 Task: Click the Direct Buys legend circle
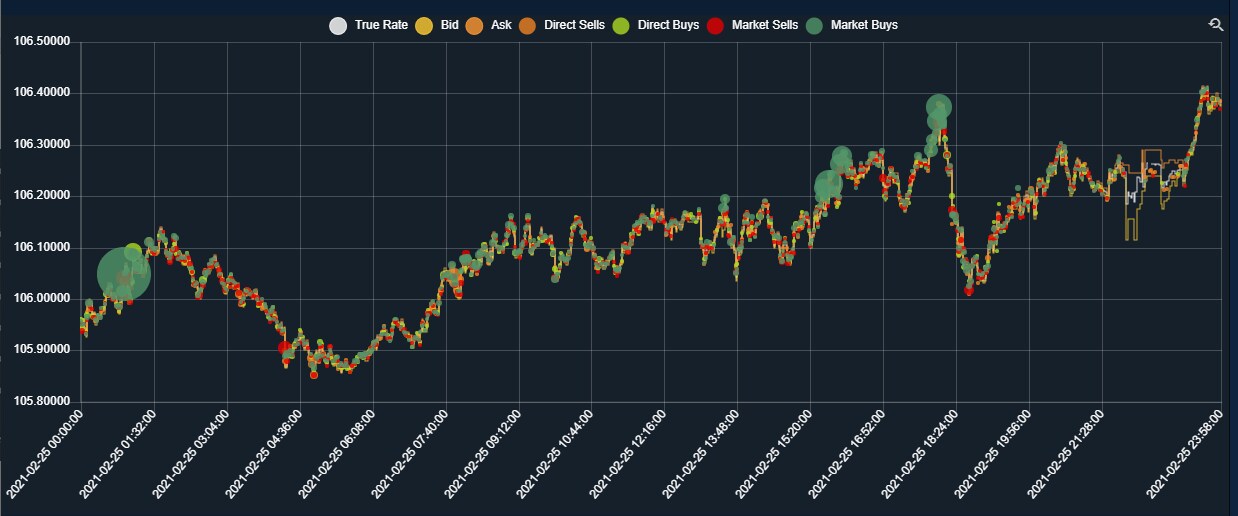(x=622, y=25)
